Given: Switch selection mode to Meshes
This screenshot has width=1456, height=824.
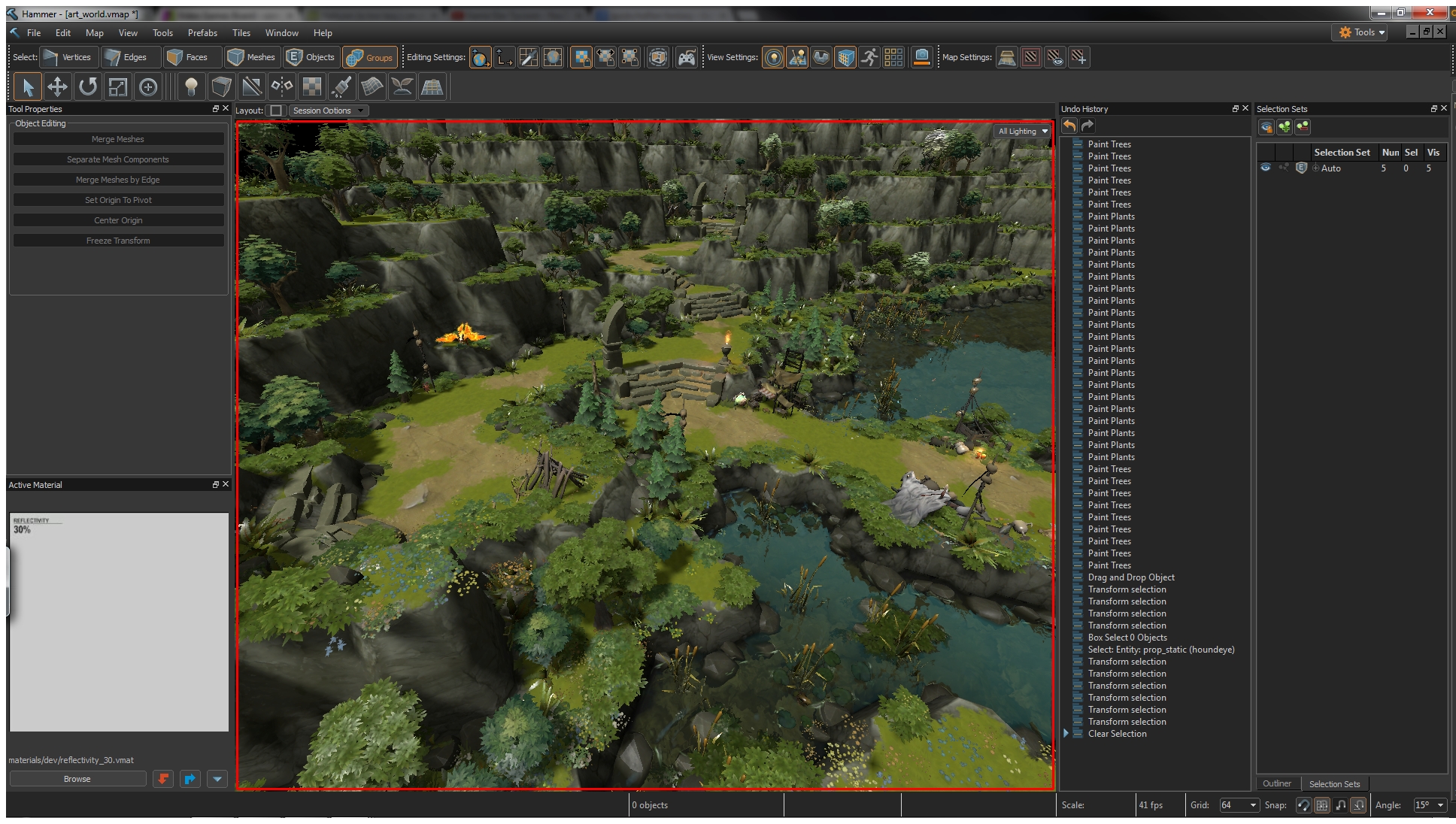Looking at the screenshot, I should click(x=252, y=57).
